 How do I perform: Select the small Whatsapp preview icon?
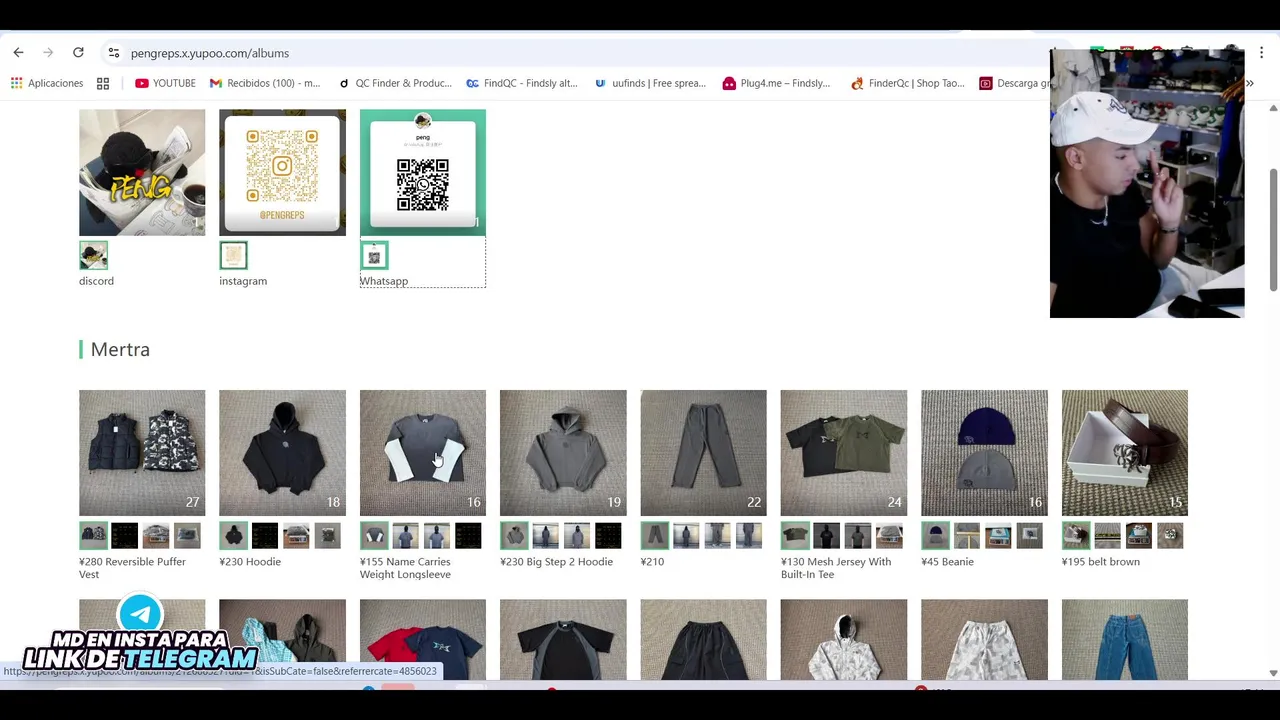pos(374,255)
